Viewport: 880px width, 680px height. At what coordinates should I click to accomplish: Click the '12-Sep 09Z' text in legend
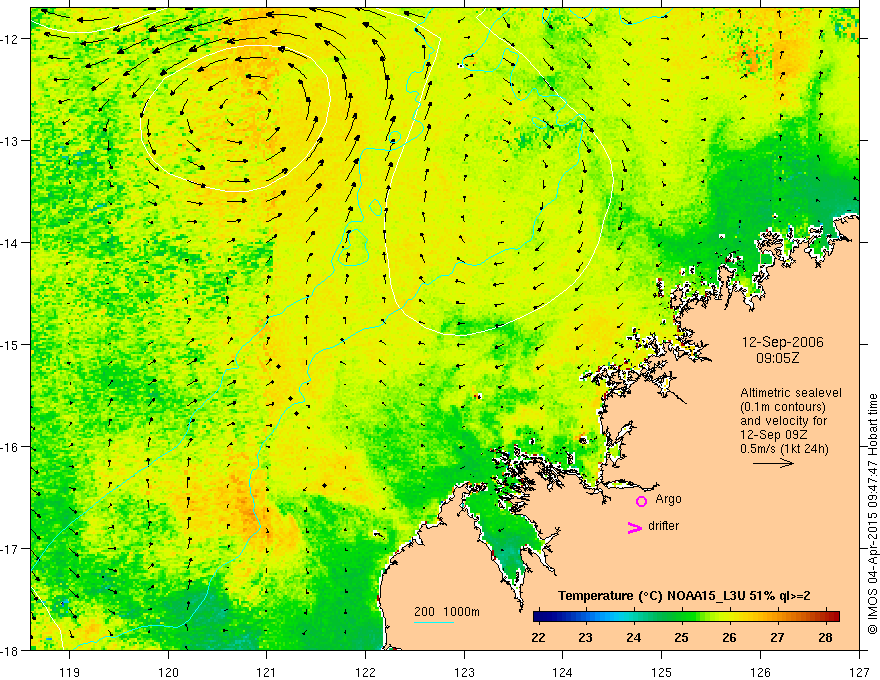click(x=775, y=435)
